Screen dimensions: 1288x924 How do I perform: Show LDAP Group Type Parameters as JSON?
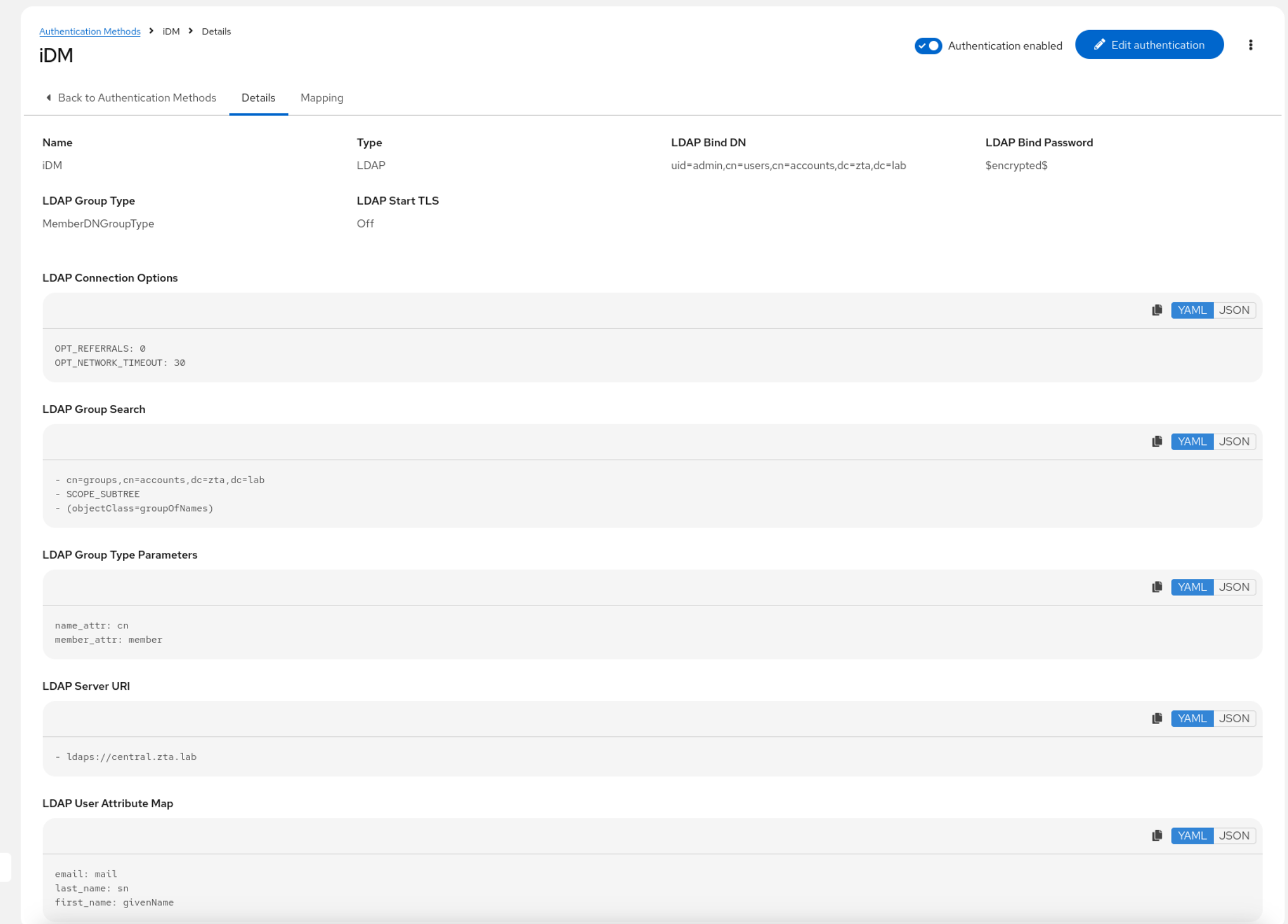coord(1234,588)
